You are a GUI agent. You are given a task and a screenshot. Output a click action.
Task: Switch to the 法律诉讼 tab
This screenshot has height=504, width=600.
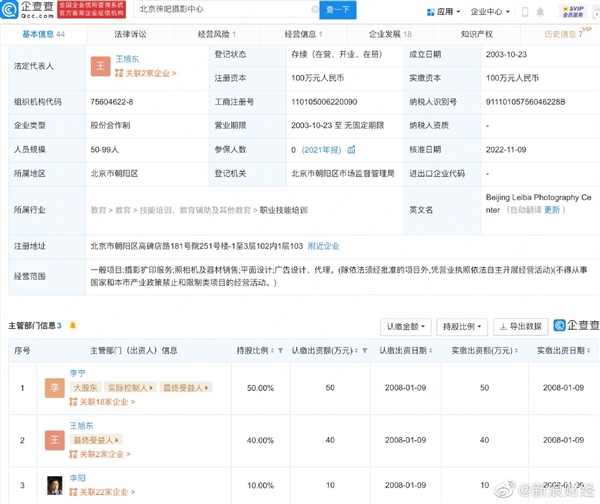[x=130, y=34]
